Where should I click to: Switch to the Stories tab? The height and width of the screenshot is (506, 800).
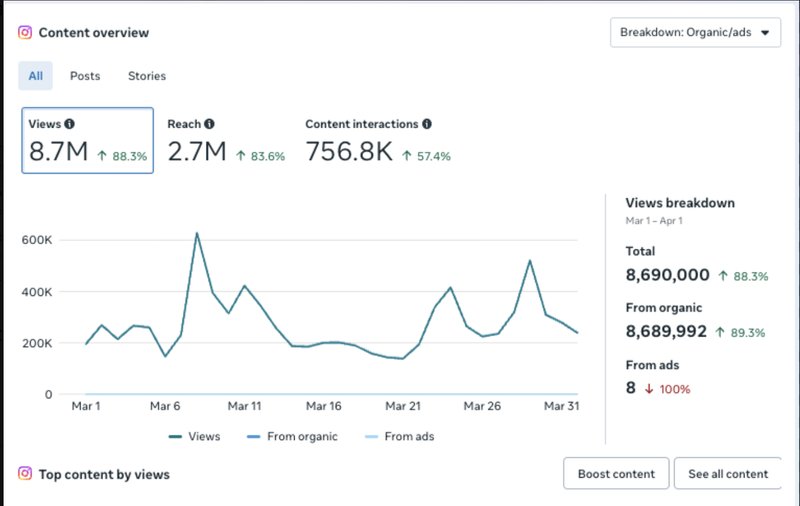pos(147,76)
